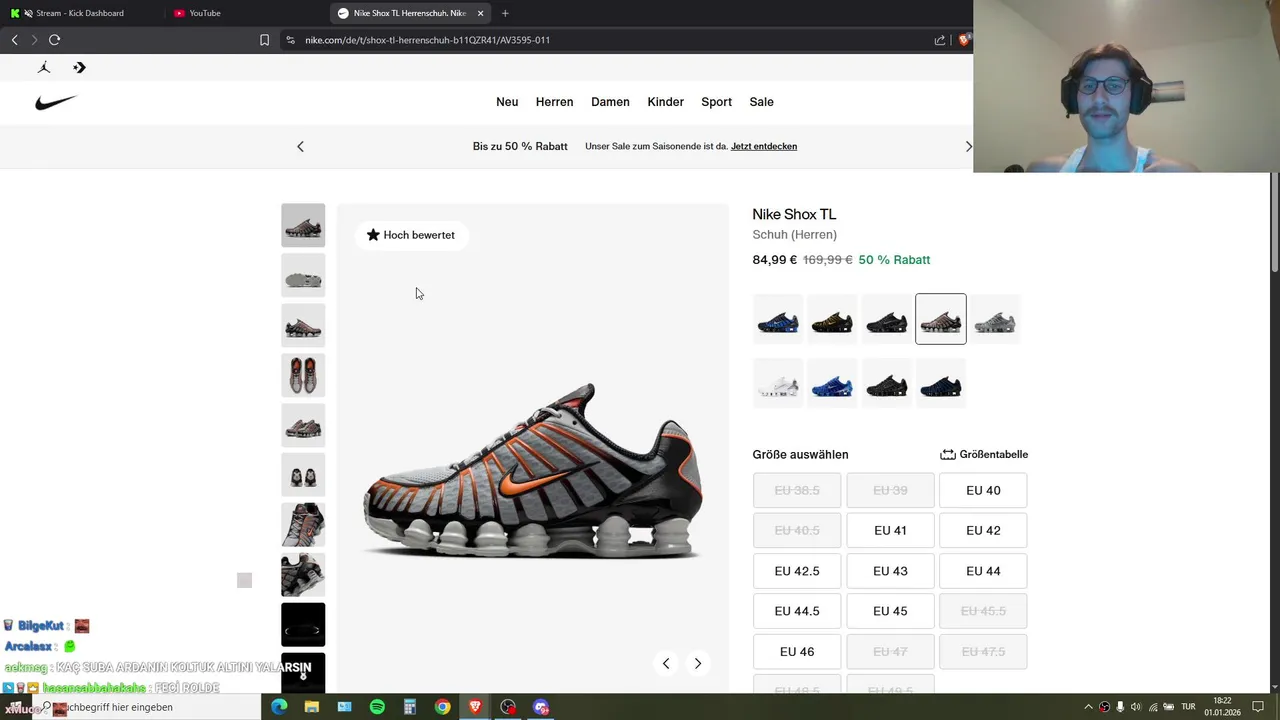Image resolution: width=1280 pixels, height=720 pixels.
Task: Select size EU 44
Action: coord(983,571)
